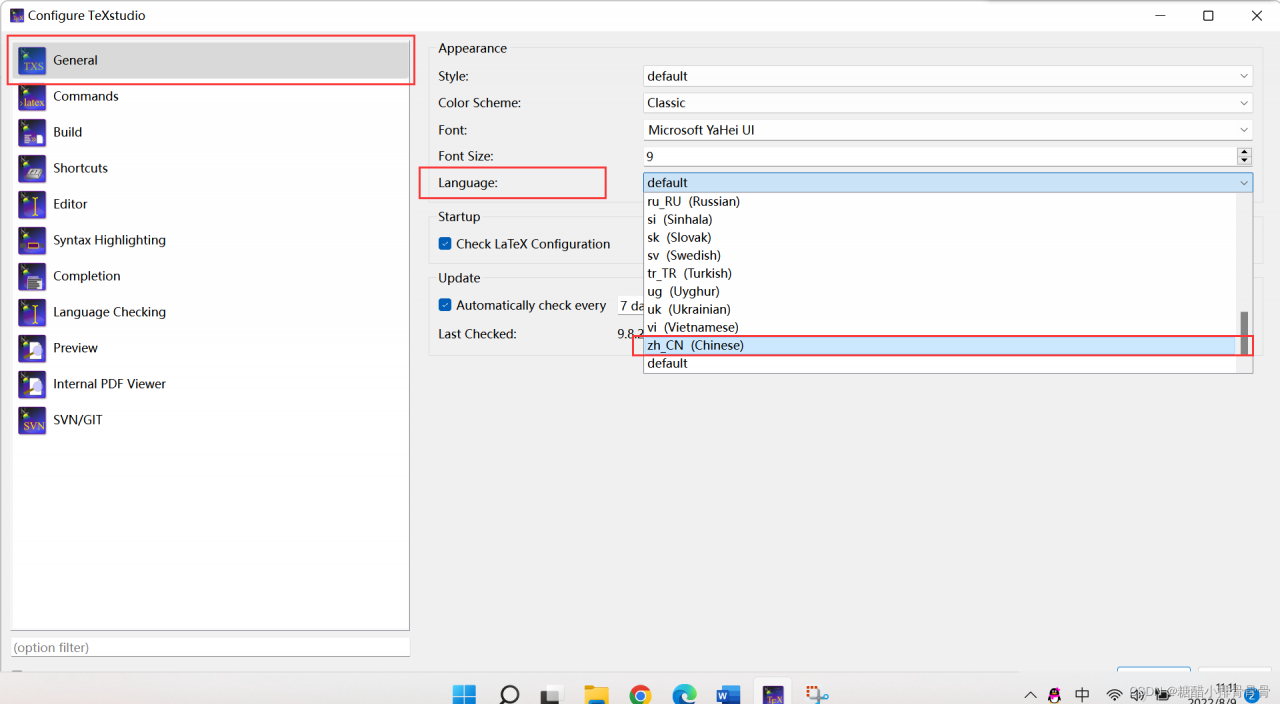
Task: Open the Editor settings page
Action: click(210, 204)
